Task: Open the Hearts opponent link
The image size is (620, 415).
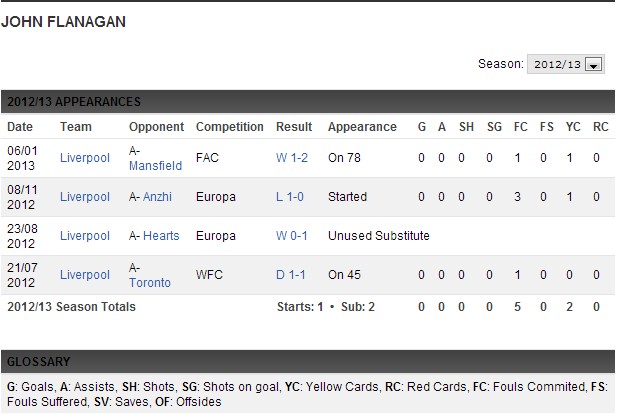Action: (x=161, y=236)
